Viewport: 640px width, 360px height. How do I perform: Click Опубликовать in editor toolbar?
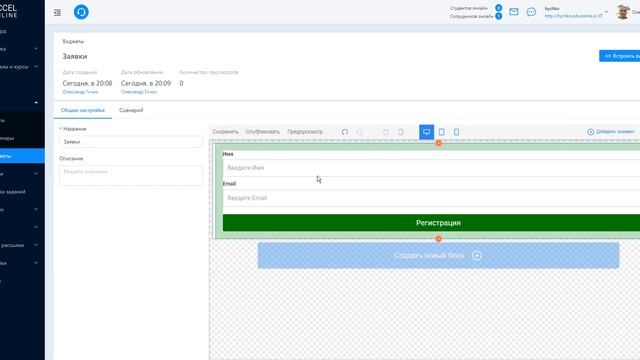262,132
